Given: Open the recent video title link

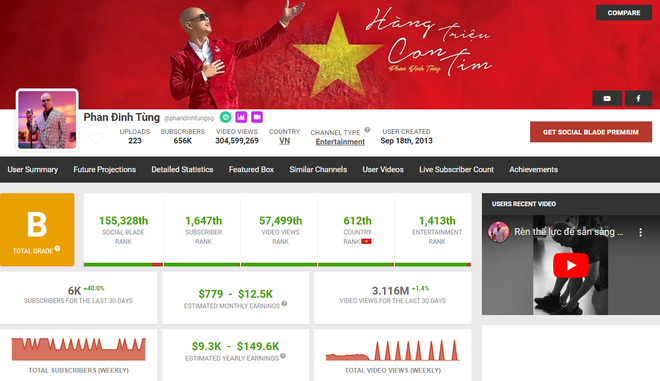Looking at the screenshot, I should (569, 232).
